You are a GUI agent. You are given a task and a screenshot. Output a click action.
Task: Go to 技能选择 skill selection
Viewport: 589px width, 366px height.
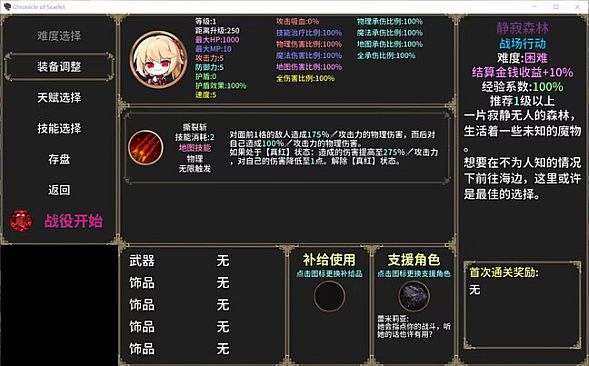pyautogui.click(x=59, y=129)
